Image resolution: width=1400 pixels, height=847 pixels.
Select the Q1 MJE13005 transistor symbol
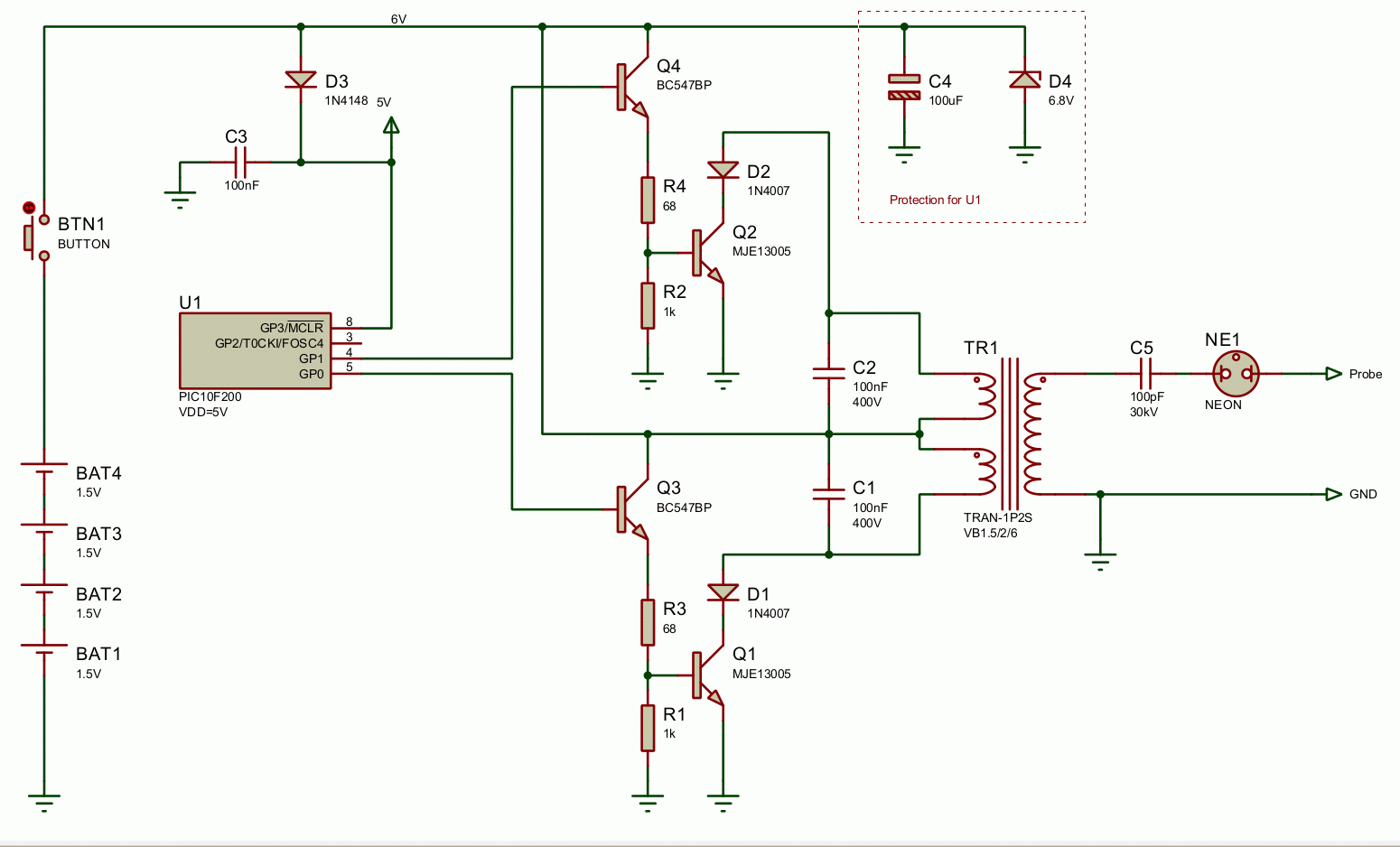tap(709, 675)
